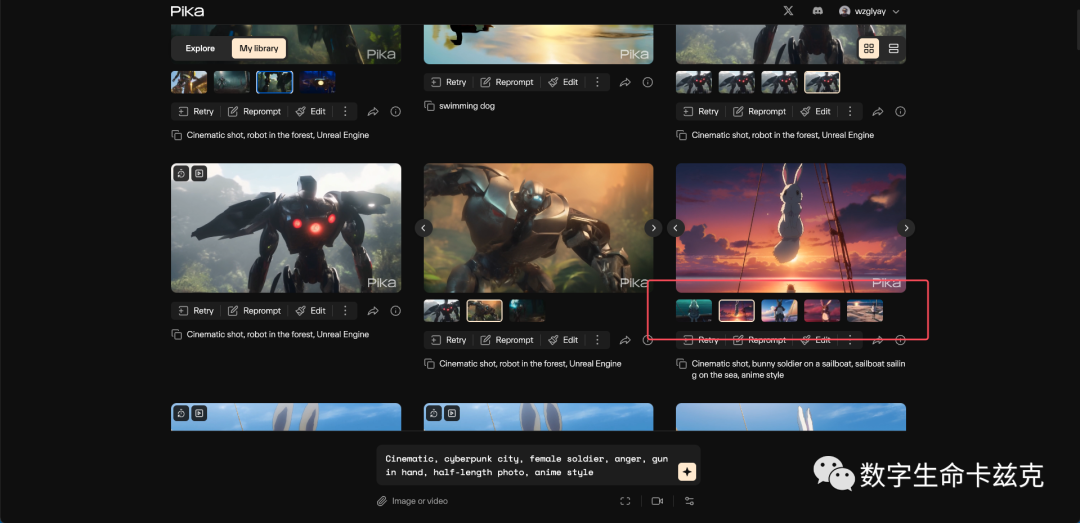Select blue-sky bunny on boat thumbnail

point(780,311)
